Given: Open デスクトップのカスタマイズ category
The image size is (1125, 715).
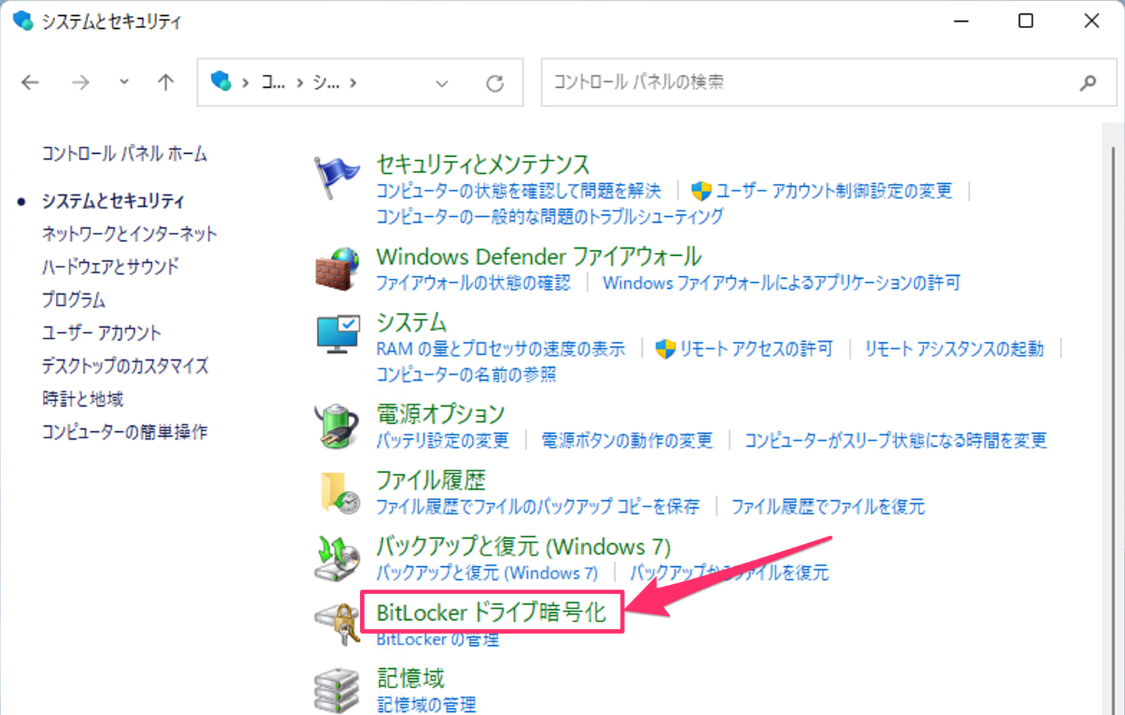Looking at the screenshot, I should click(x=125, y=366).
